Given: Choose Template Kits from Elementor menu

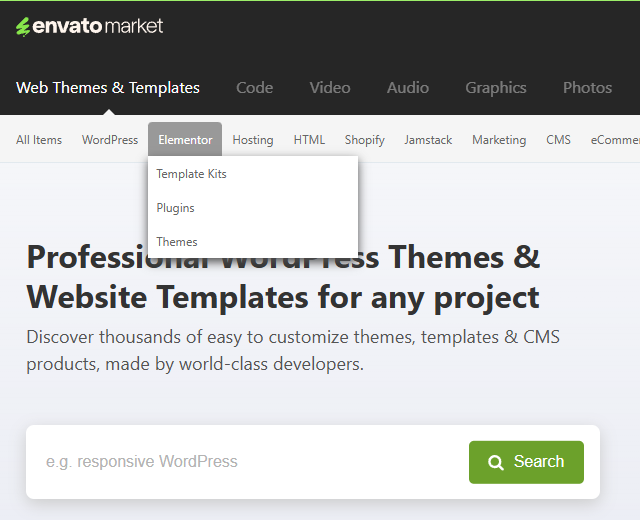Looking at the screenshot, I should pyautogui.click(x=191, y=174).
